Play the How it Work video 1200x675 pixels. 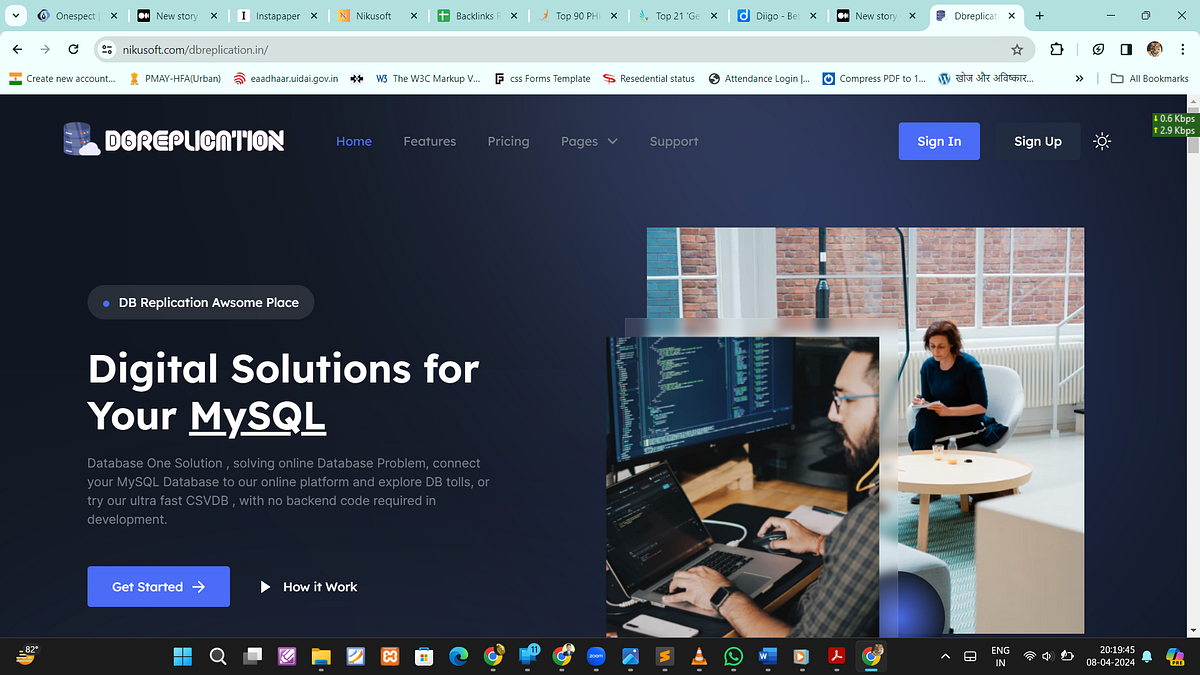tap(308, 586)
